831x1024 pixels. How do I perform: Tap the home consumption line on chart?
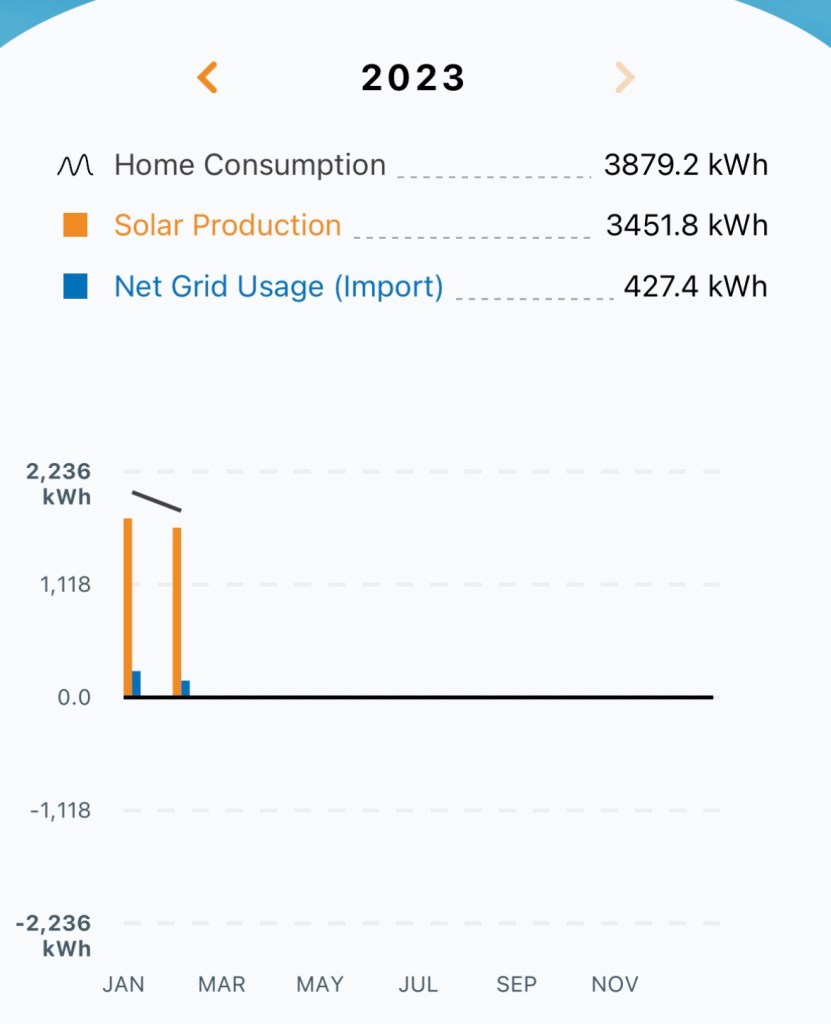[x=156, y=501]
